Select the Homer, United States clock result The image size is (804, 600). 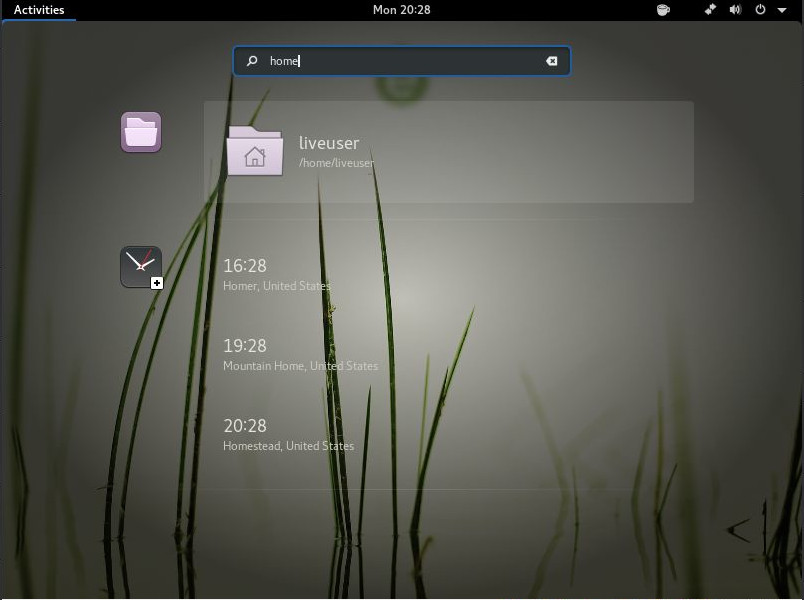(277, 286)
